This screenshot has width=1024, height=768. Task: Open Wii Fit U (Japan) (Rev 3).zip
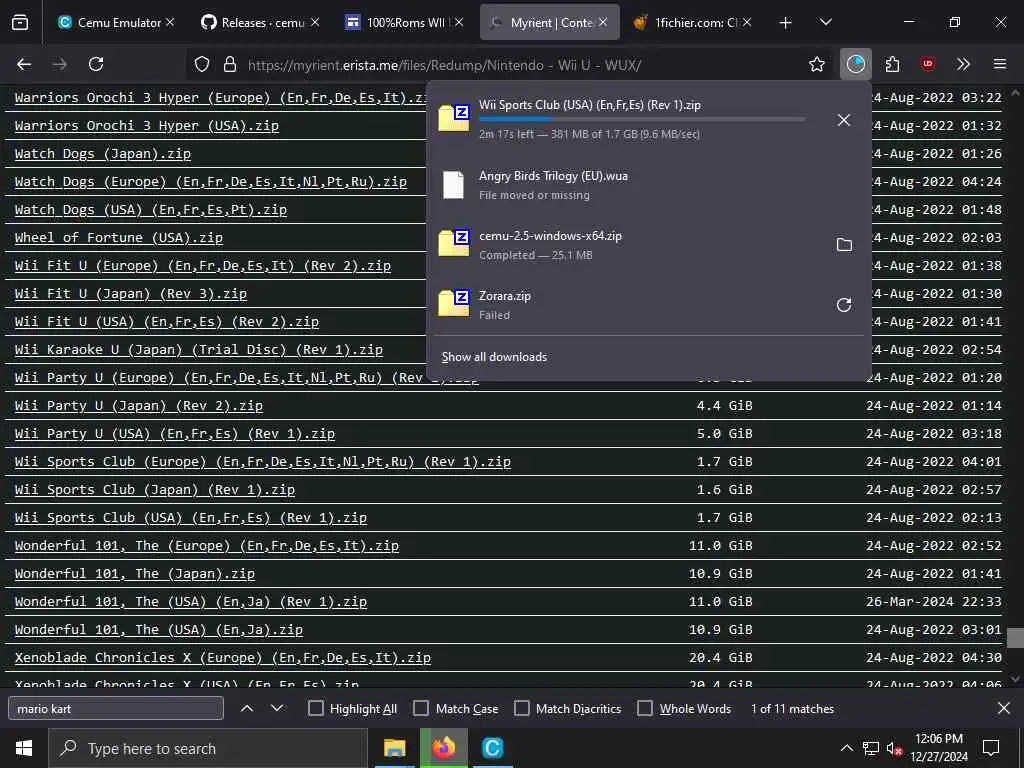pyautogui.click(x=131, y=294)
